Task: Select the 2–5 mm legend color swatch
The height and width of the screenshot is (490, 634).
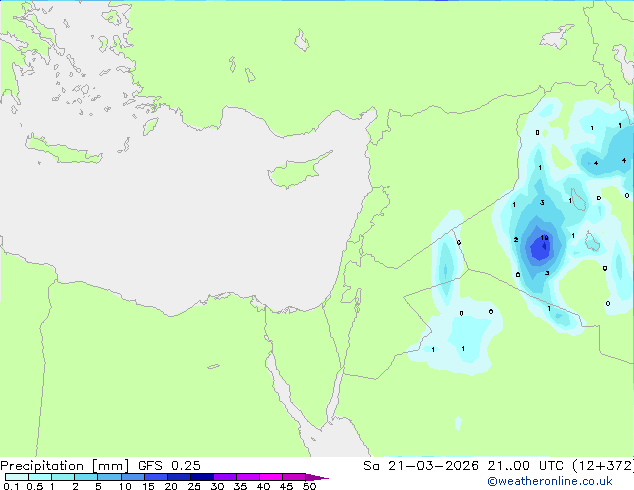Action: point(86,477)
